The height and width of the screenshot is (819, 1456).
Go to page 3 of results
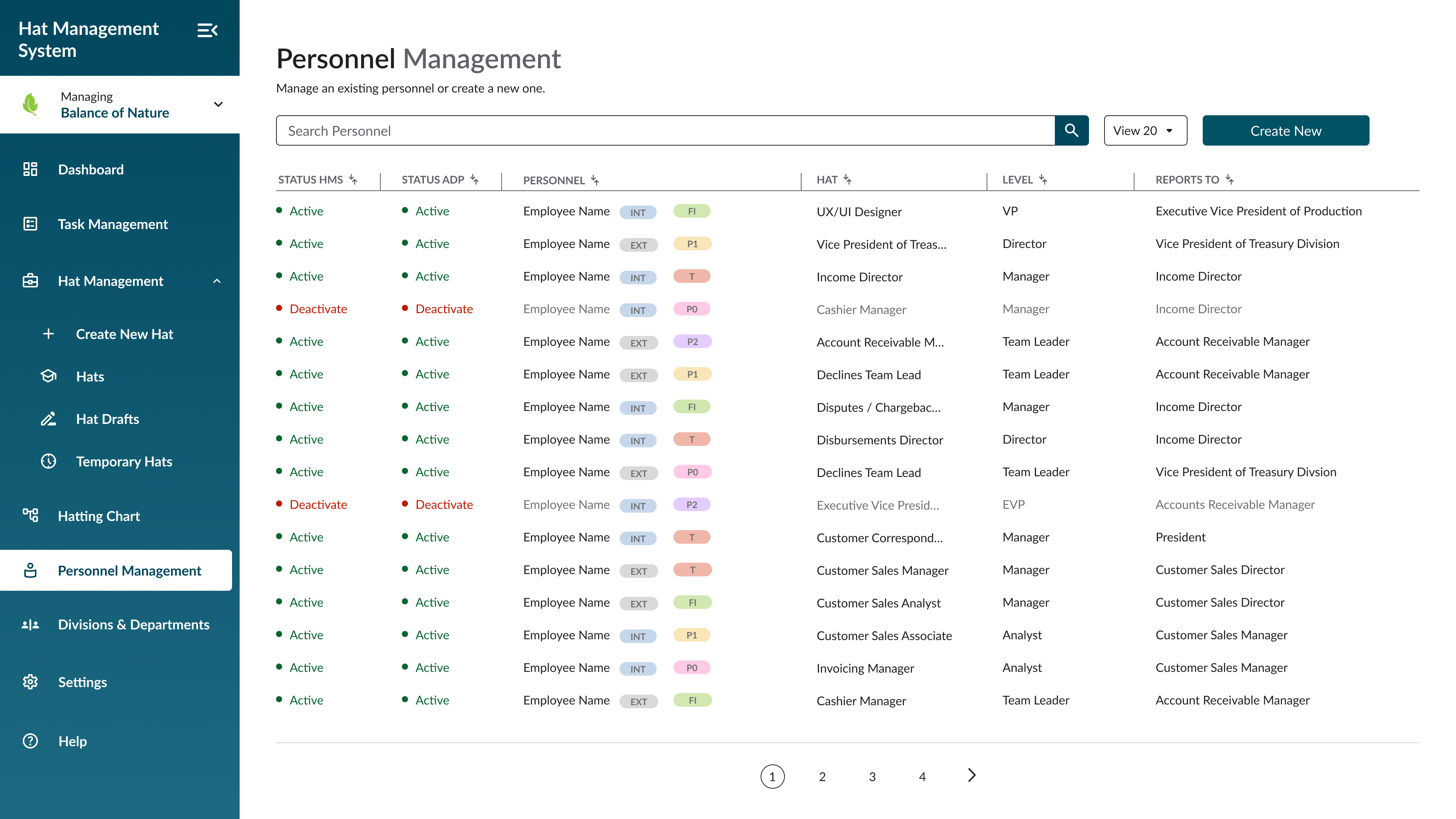click(x=872, y=777)
